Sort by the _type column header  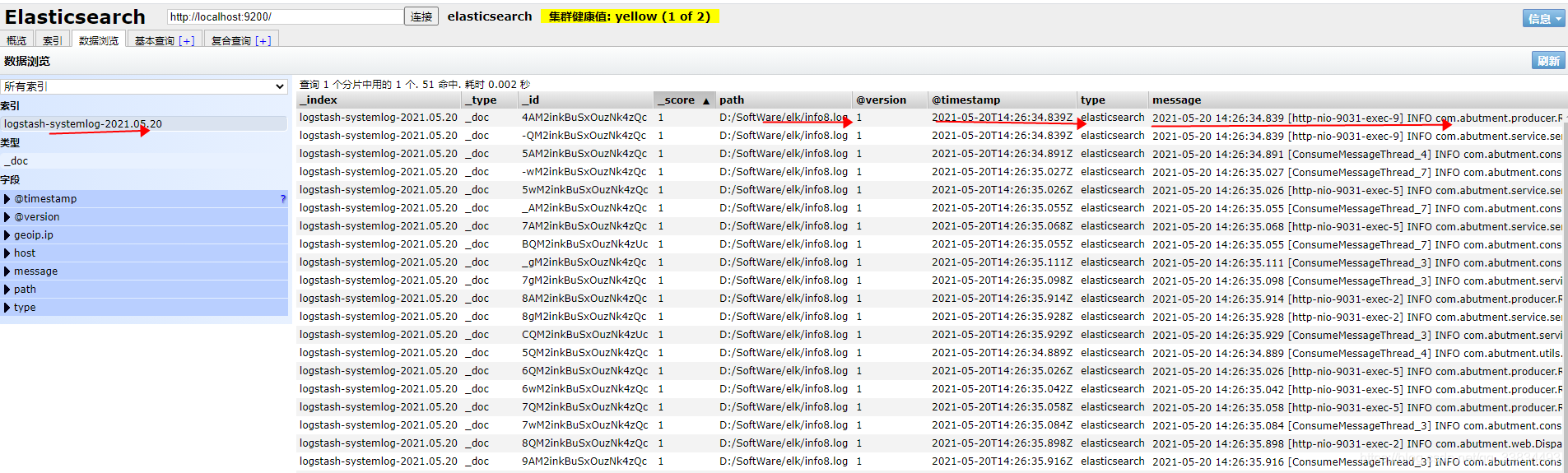489,100
